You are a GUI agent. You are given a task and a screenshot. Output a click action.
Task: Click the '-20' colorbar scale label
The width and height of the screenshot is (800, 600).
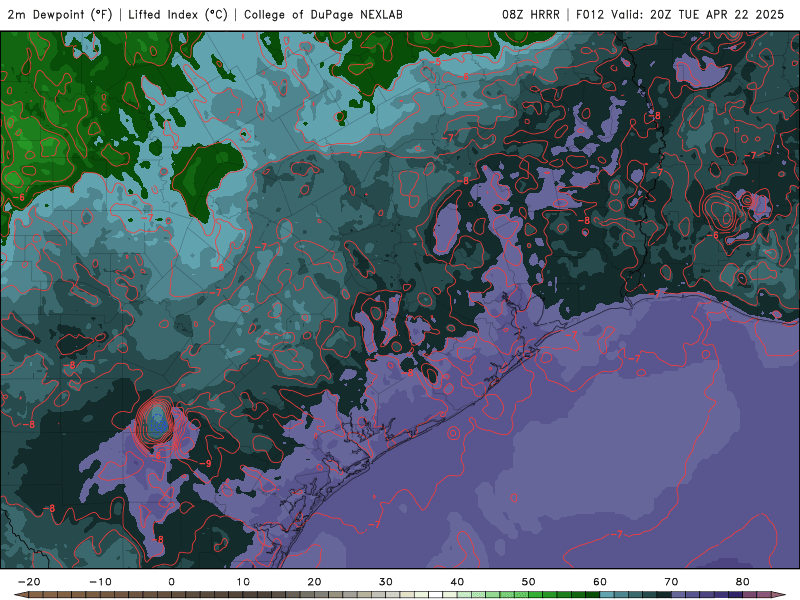click(x=29, y=582)
